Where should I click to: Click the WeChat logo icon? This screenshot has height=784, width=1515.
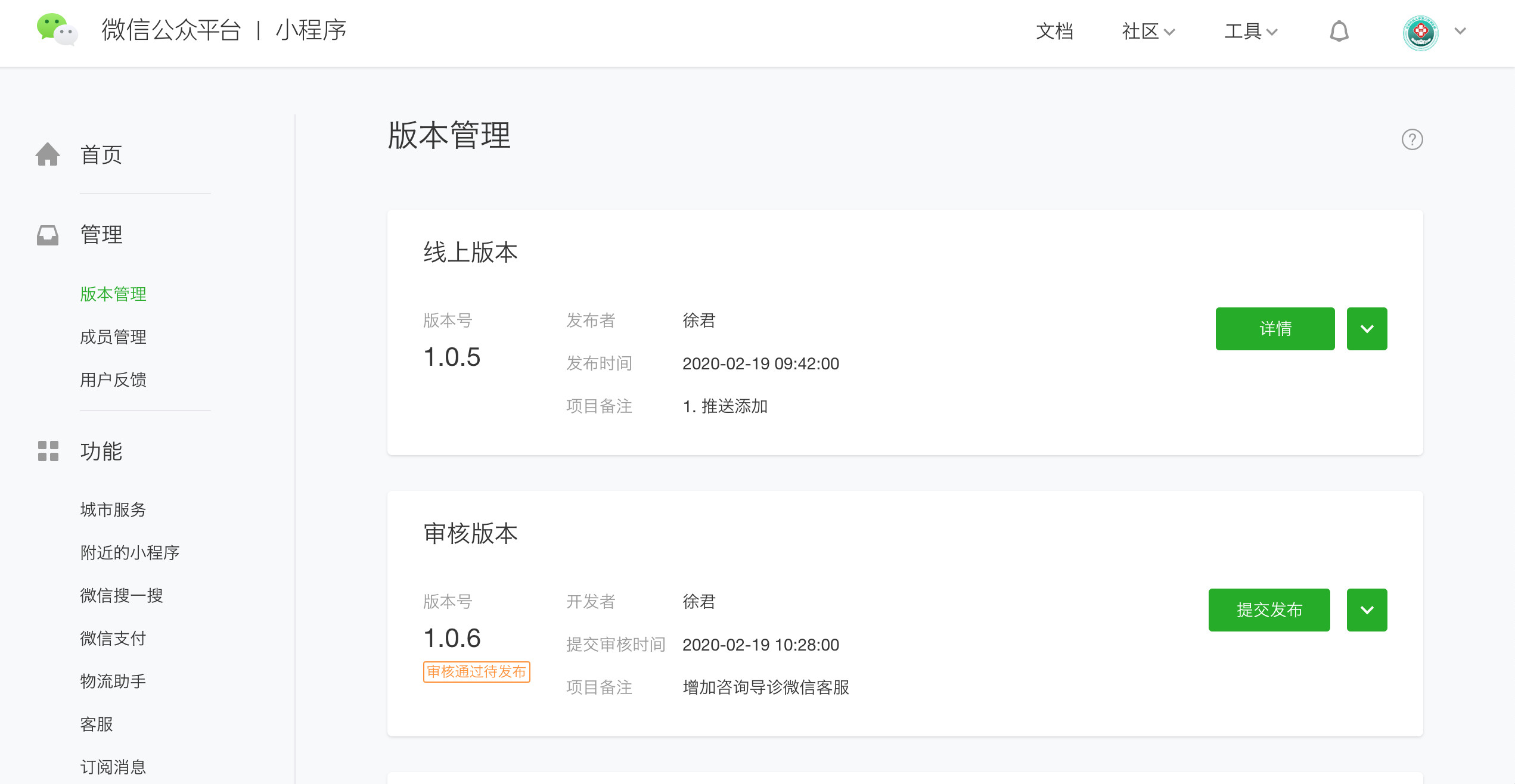tap(57, 30)
